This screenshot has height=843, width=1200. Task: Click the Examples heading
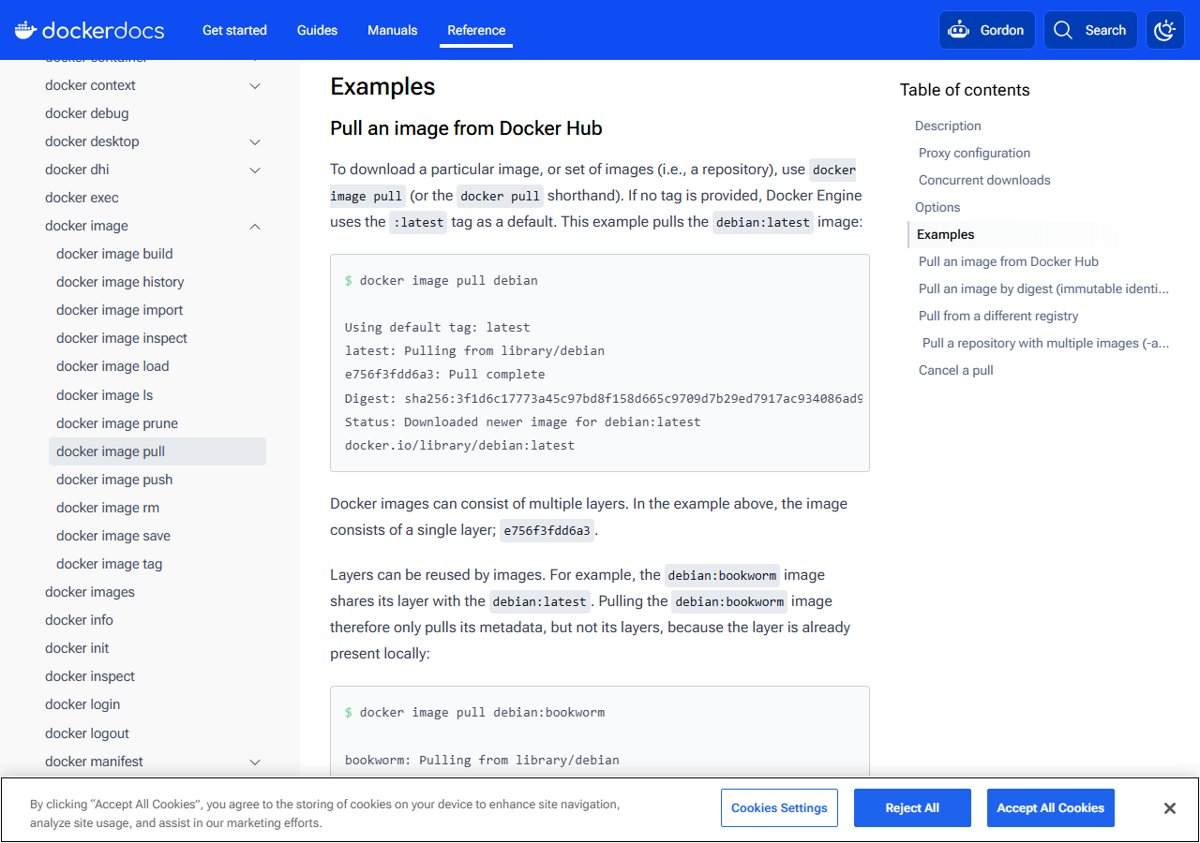[383, 87]
